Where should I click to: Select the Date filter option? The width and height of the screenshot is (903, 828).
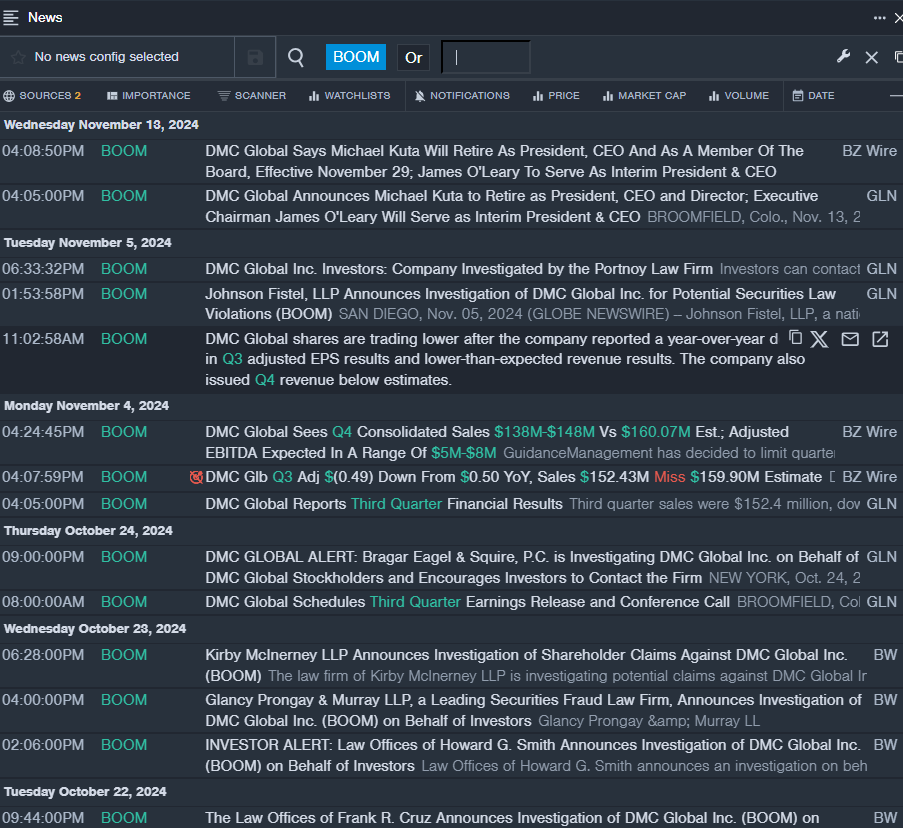813,96
